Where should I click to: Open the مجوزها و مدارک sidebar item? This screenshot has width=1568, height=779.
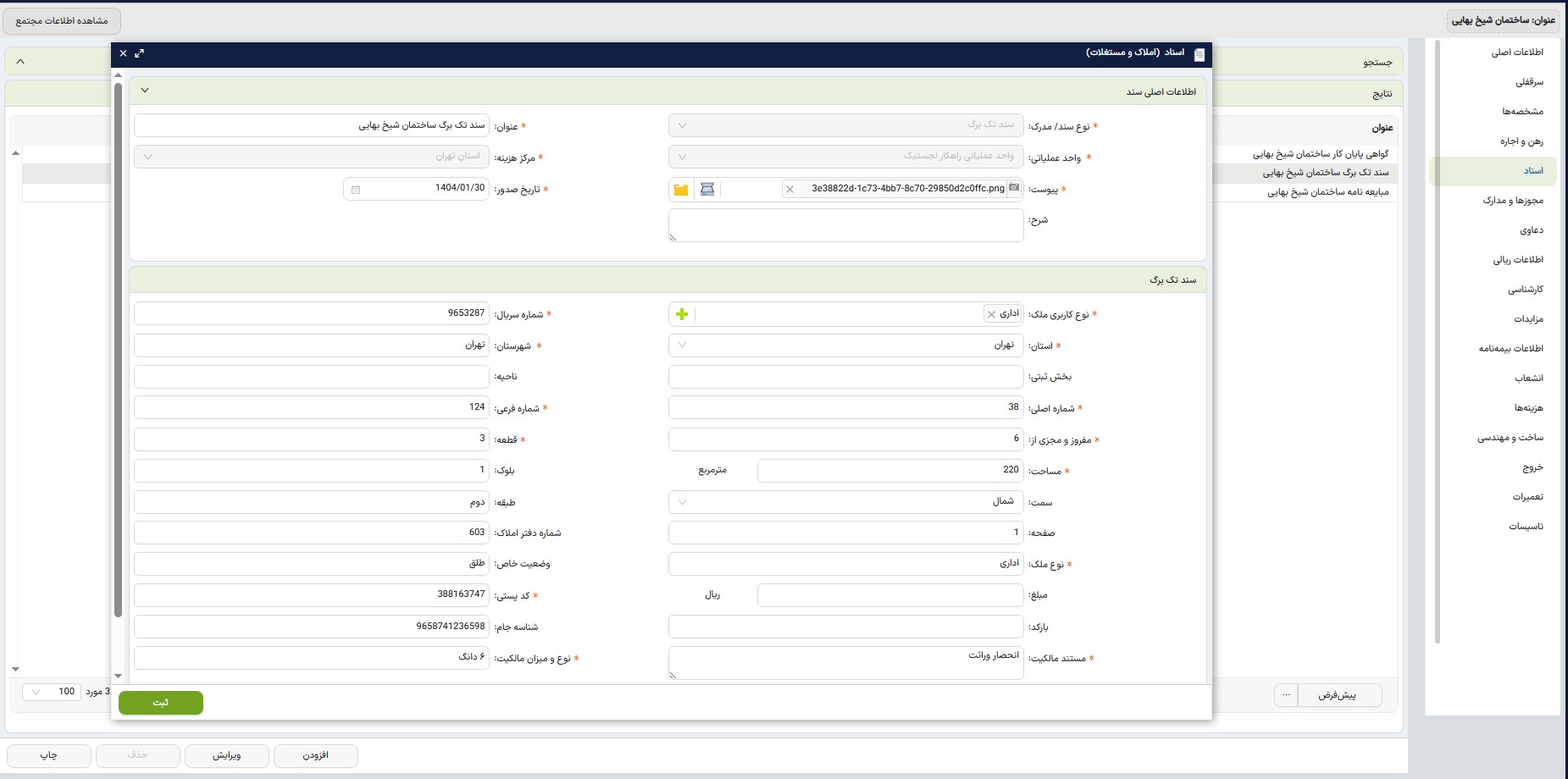click(x=1513, y=201)
